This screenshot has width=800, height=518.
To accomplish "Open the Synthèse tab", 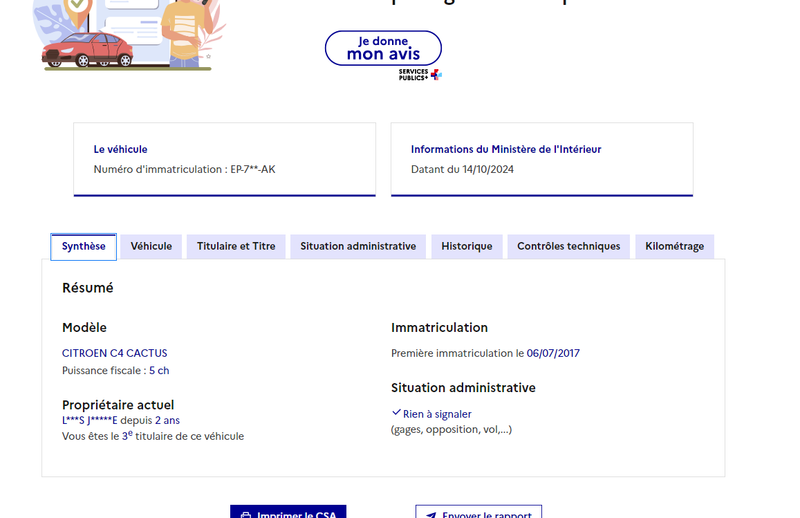I will point(84,246).
